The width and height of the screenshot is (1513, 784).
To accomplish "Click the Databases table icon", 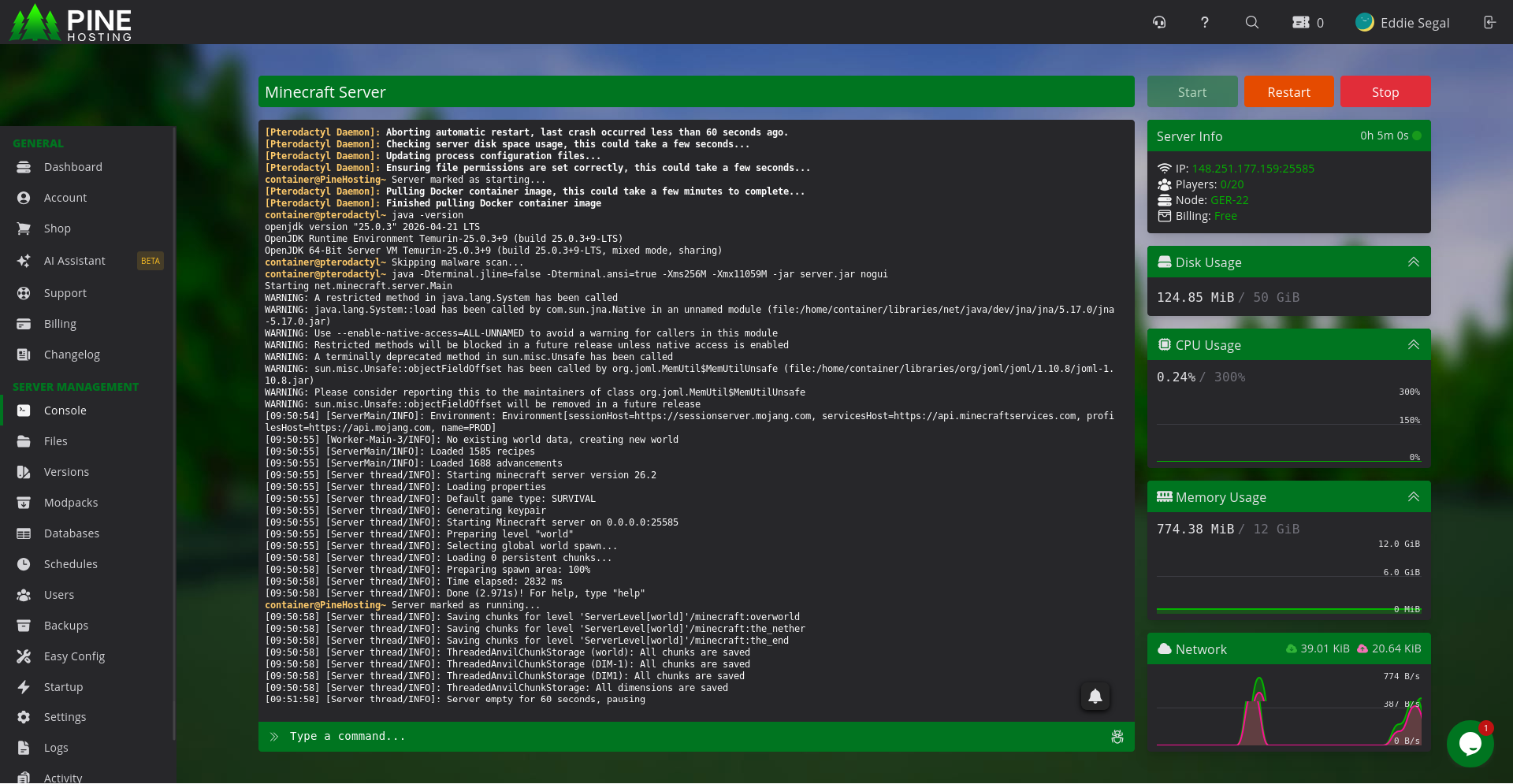I will coord(24,533).
